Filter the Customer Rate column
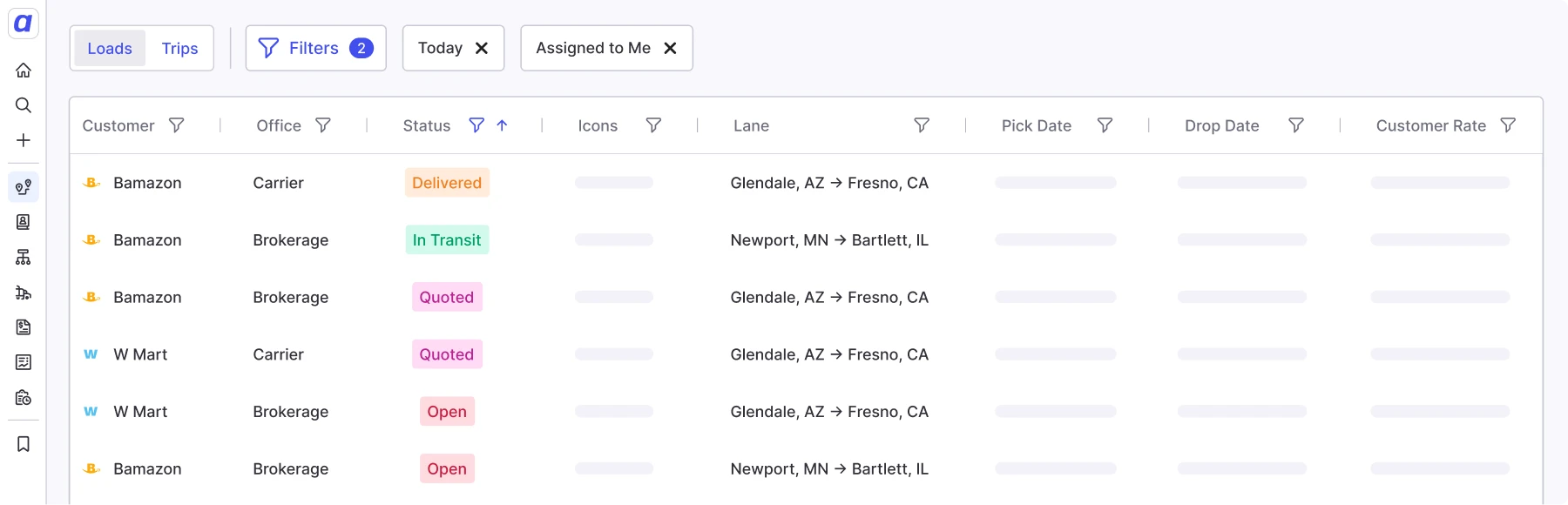The image size is (1568, 505). point(1508,125)
